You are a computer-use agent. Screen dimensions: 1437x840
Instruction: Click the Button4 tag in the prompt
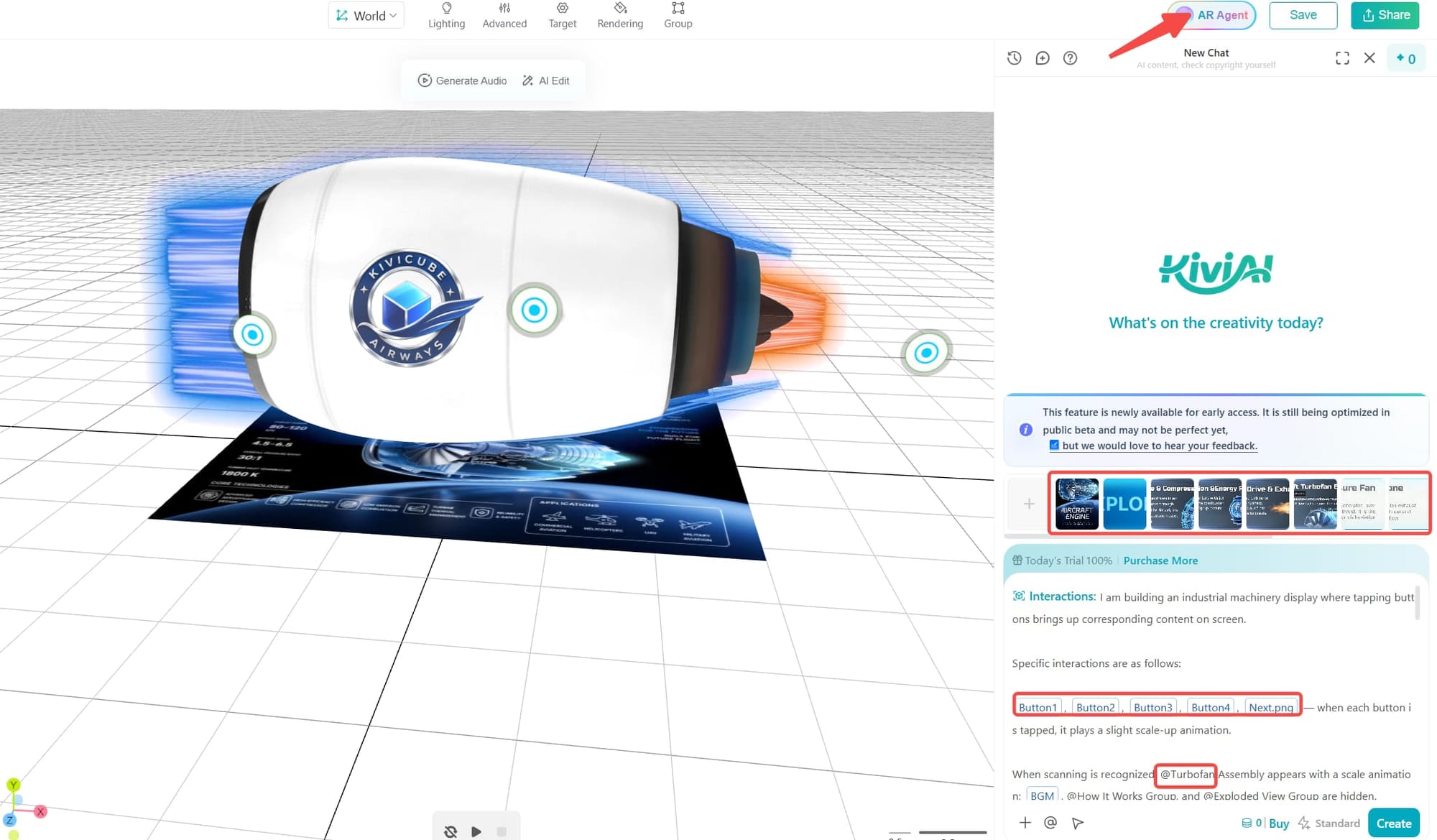click(1210, 707)
